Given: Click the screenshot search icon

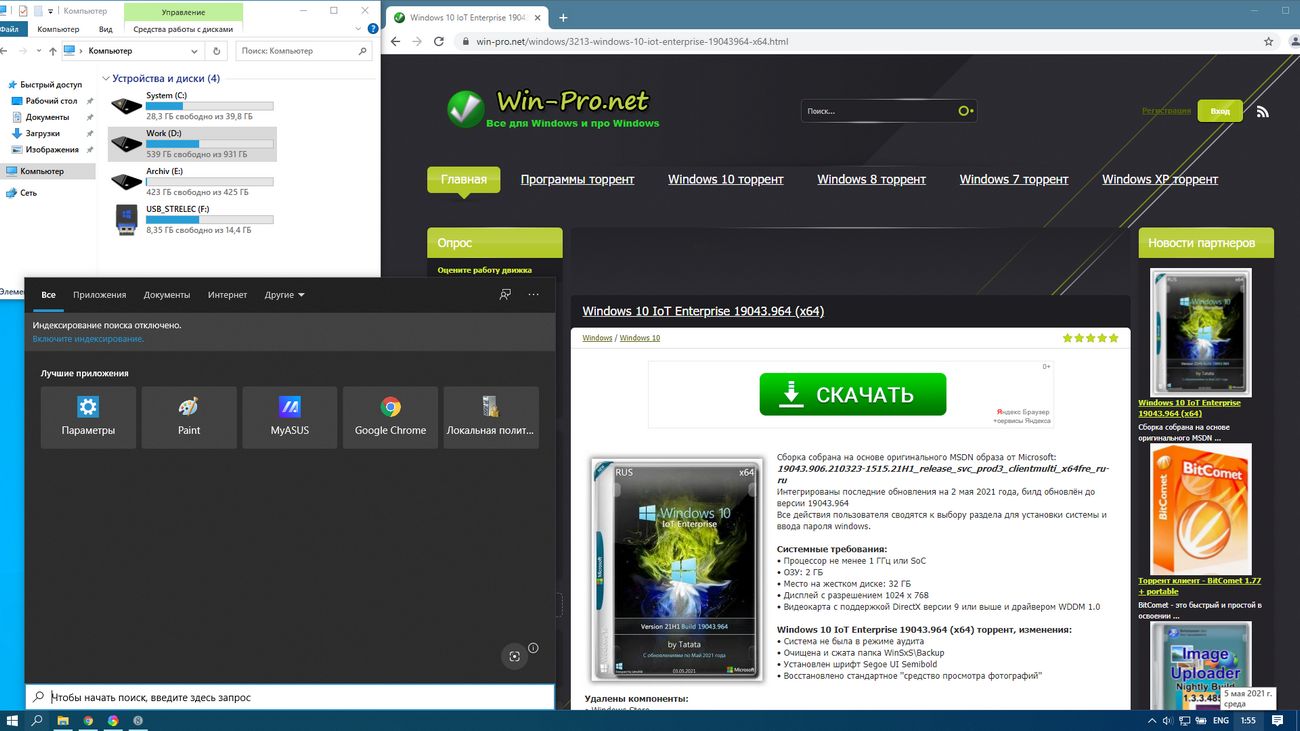Looking at the screenshot, I should click(x=514, y=656).
